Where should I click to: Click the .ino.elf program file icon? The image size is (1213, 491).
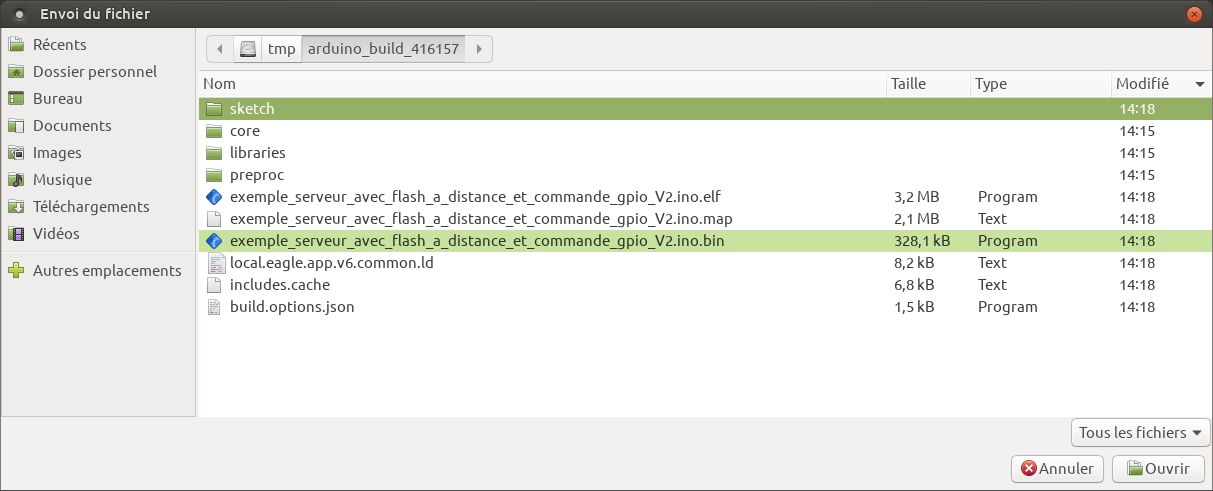pos(213,197)
